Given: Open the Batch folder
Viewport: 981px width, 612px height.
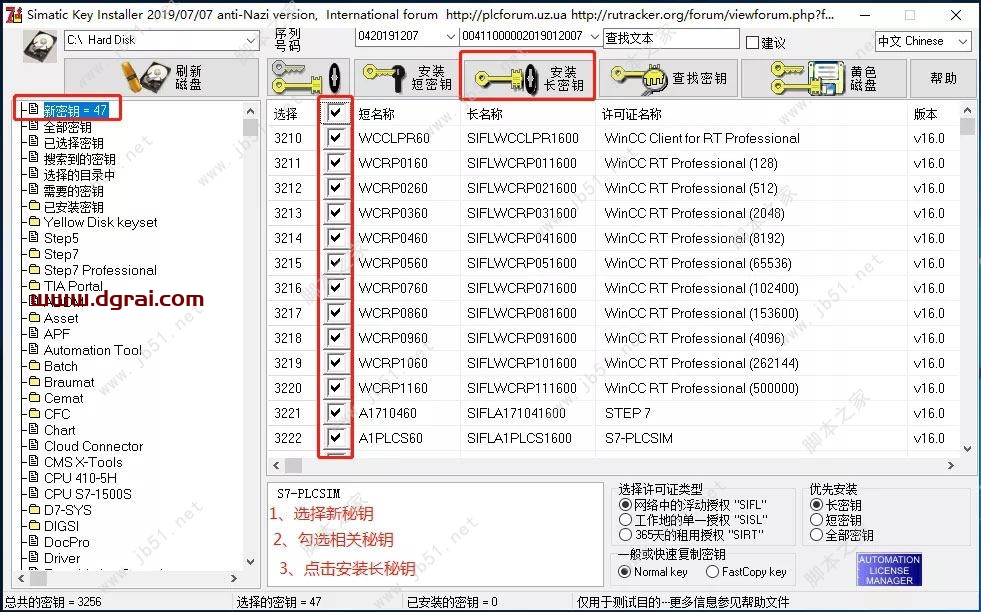Looking at the screenshot, I should [x=61, y=366].
